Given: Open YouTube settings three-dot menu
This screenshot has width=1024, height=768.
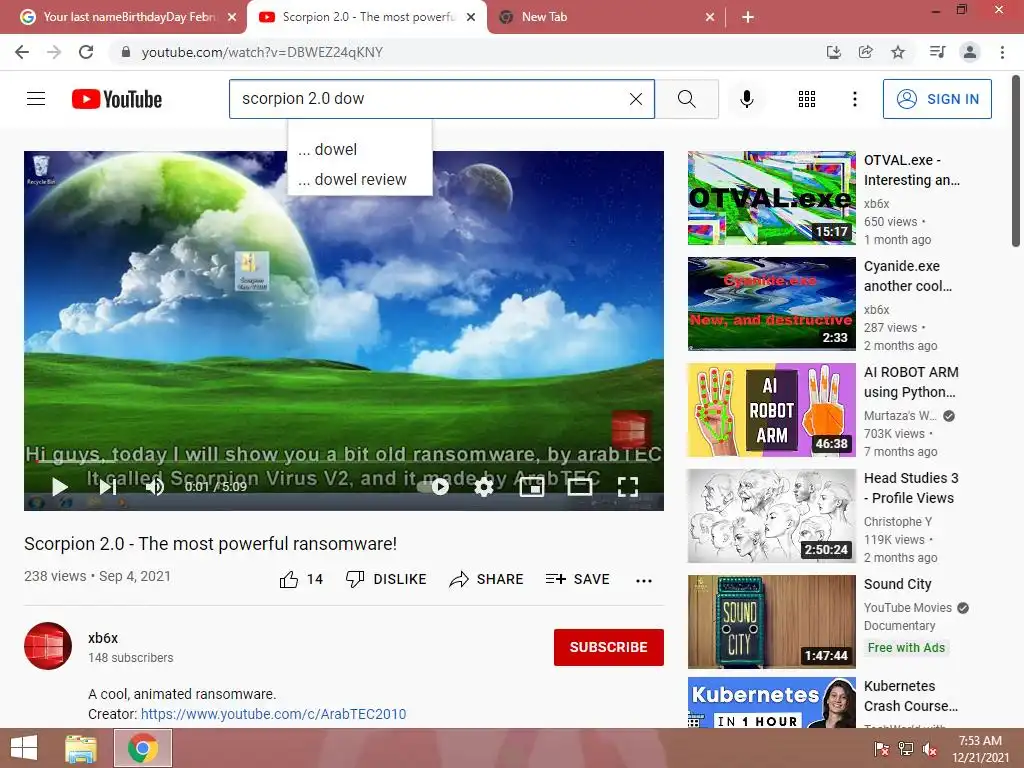Looking at the screenshot, I should pos(854,99).
